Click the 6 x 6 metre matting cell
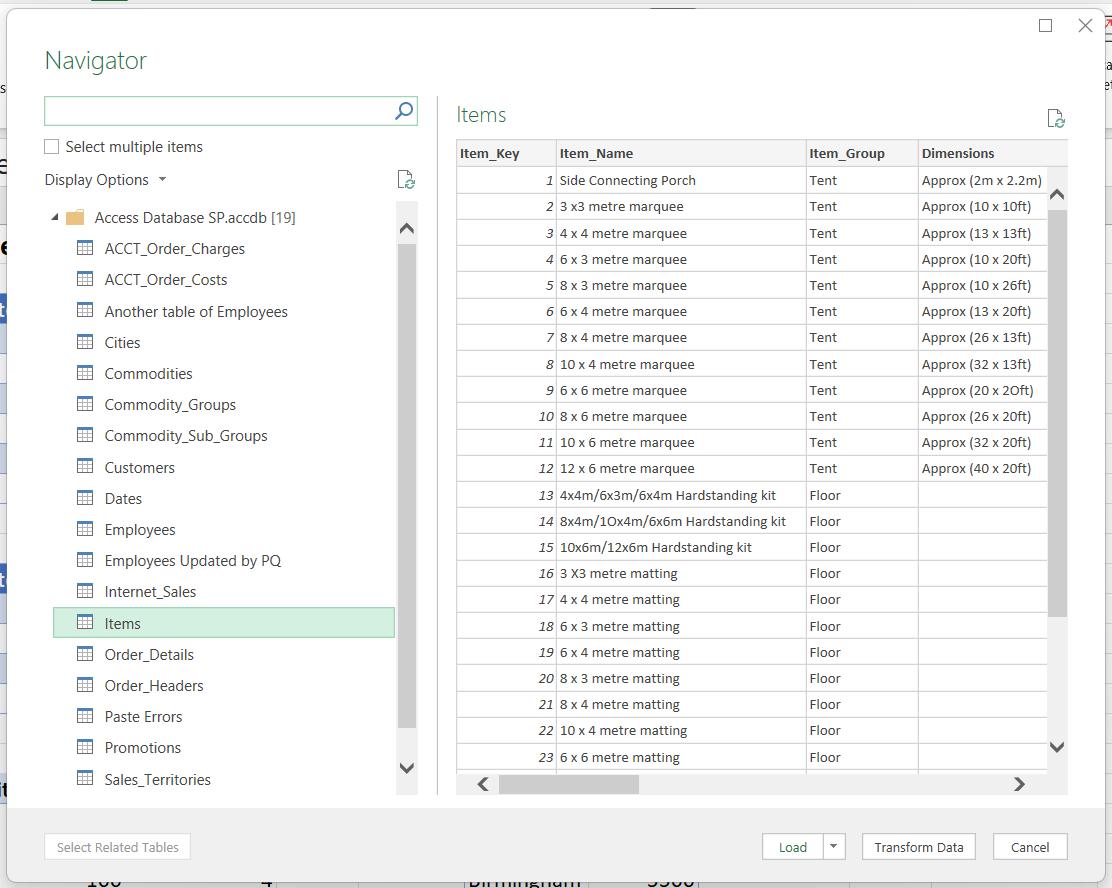 coord(681,757)
